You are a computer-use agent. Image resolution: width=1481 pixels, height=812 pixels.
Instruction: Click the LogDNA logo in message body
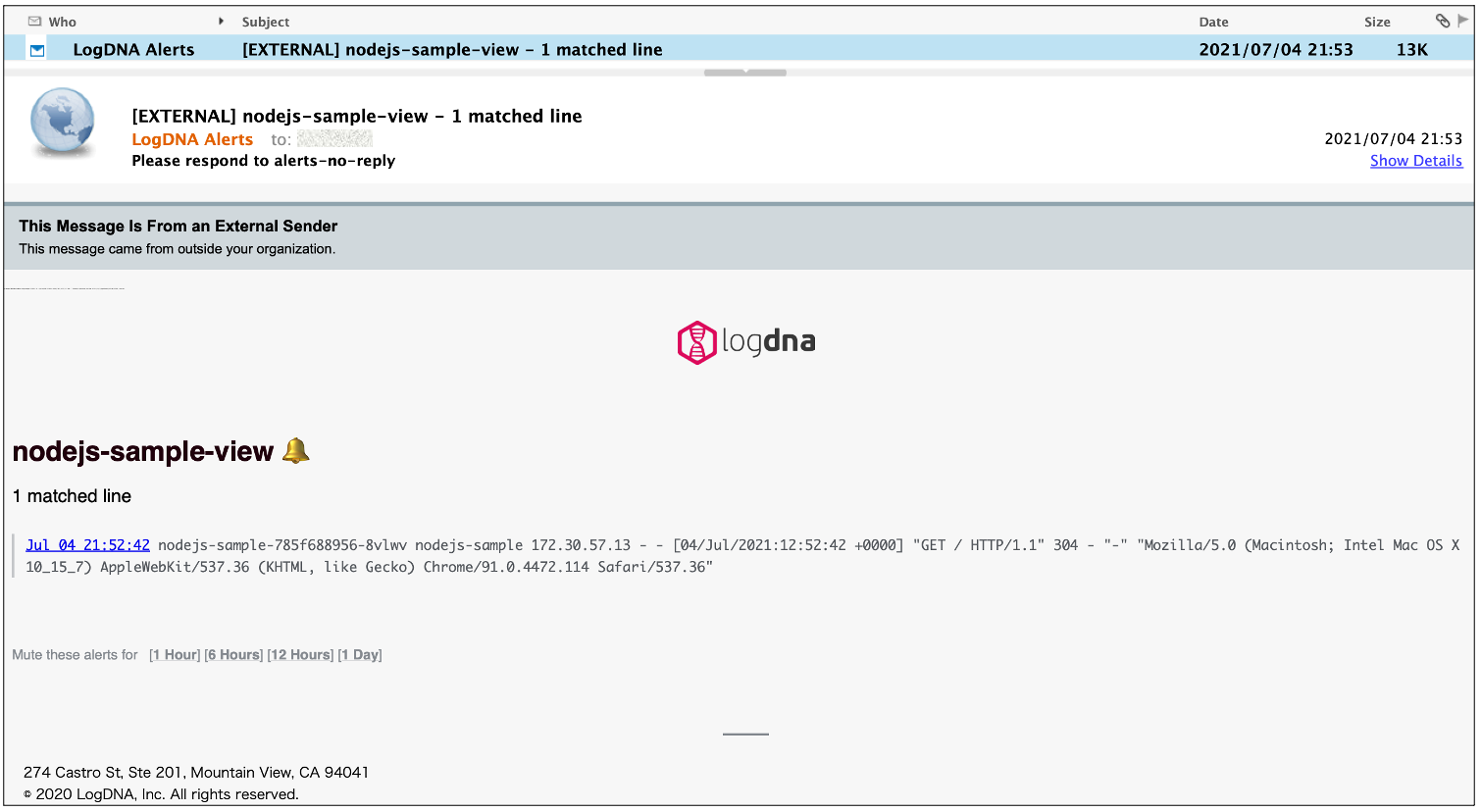[x=746, y=342]
